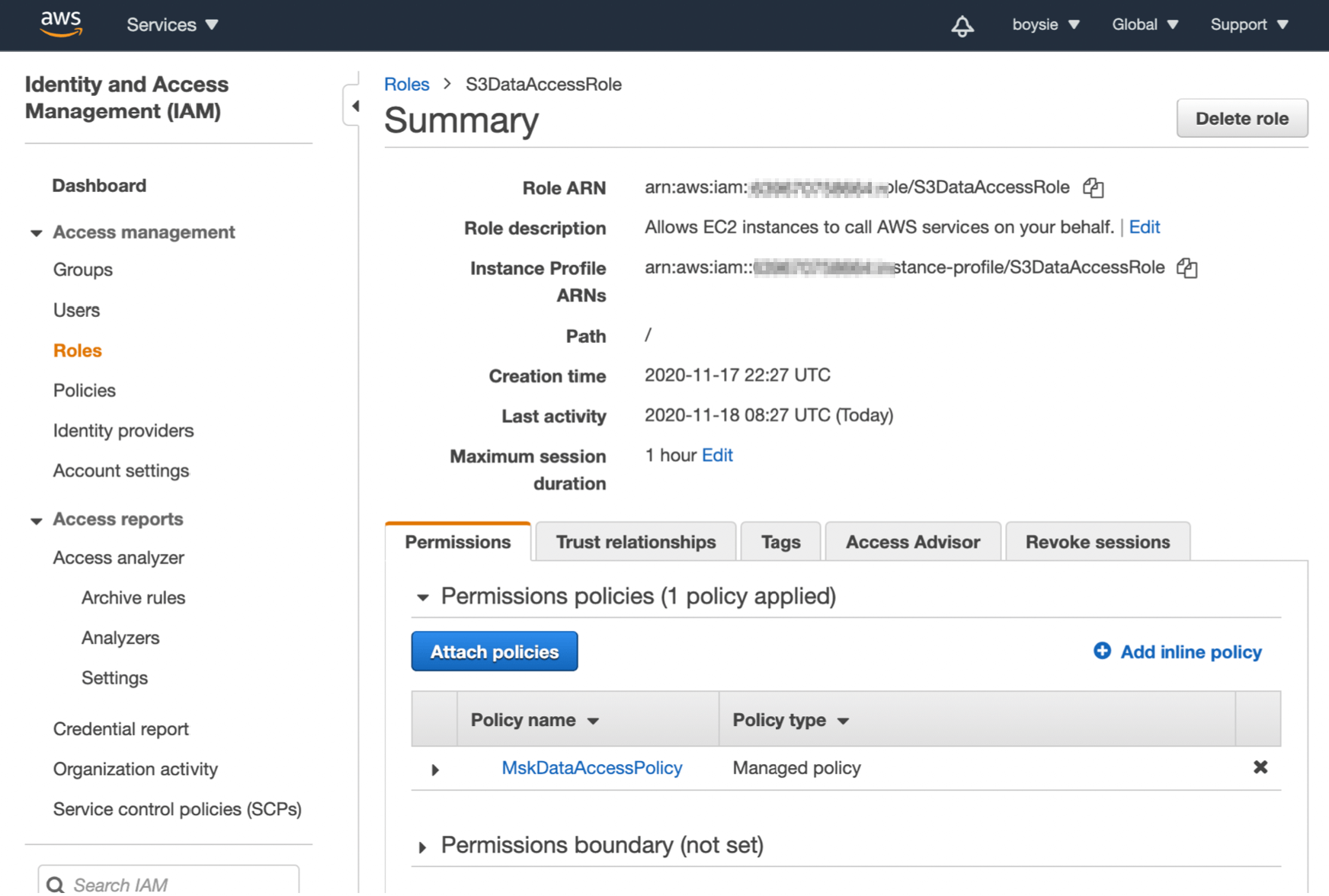The width and height of the screenshot is (1329, 896).
Task: Edit the maximum session duration
Action: coord(717,455)
